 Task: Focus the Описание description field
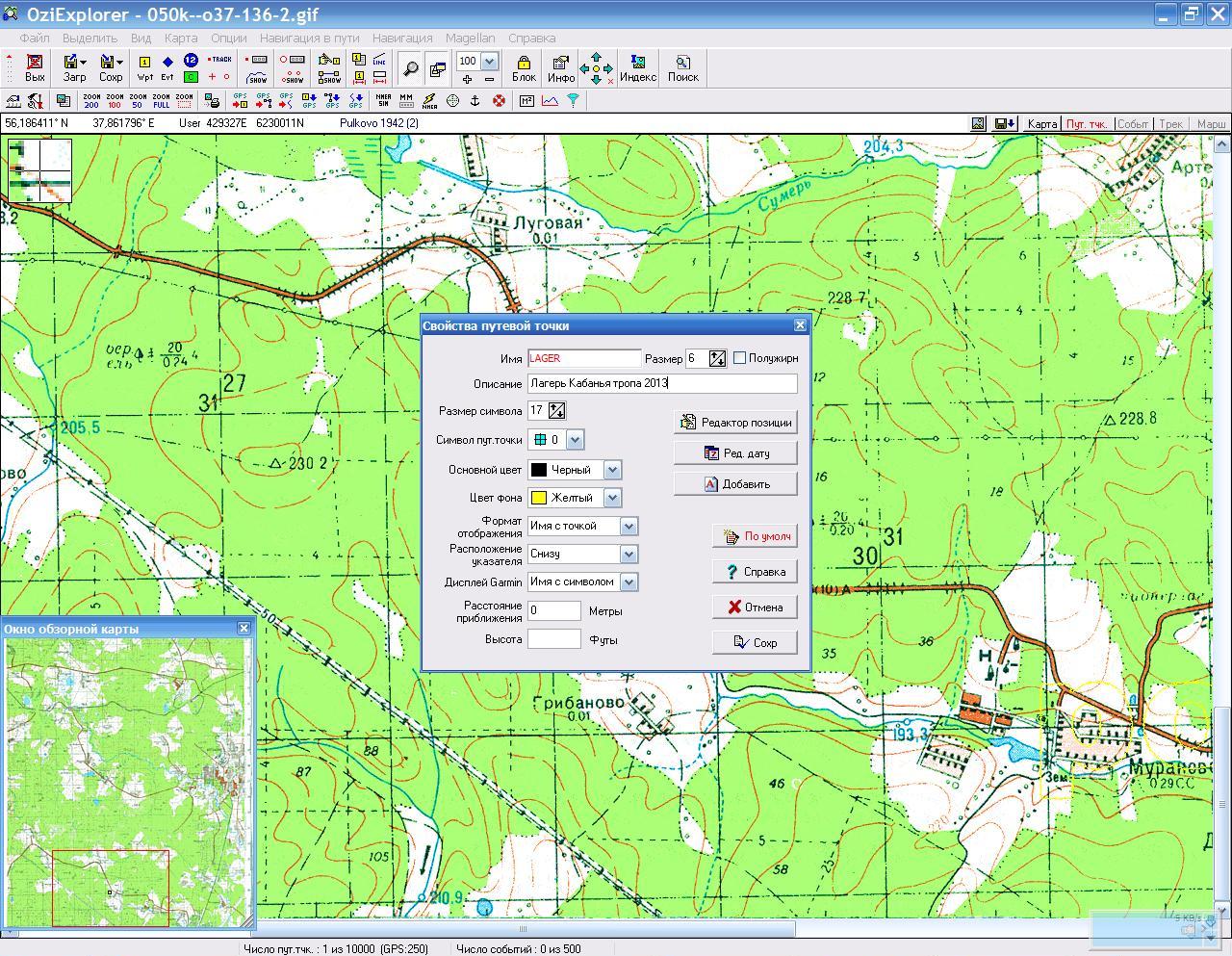[x=662, y=383]
